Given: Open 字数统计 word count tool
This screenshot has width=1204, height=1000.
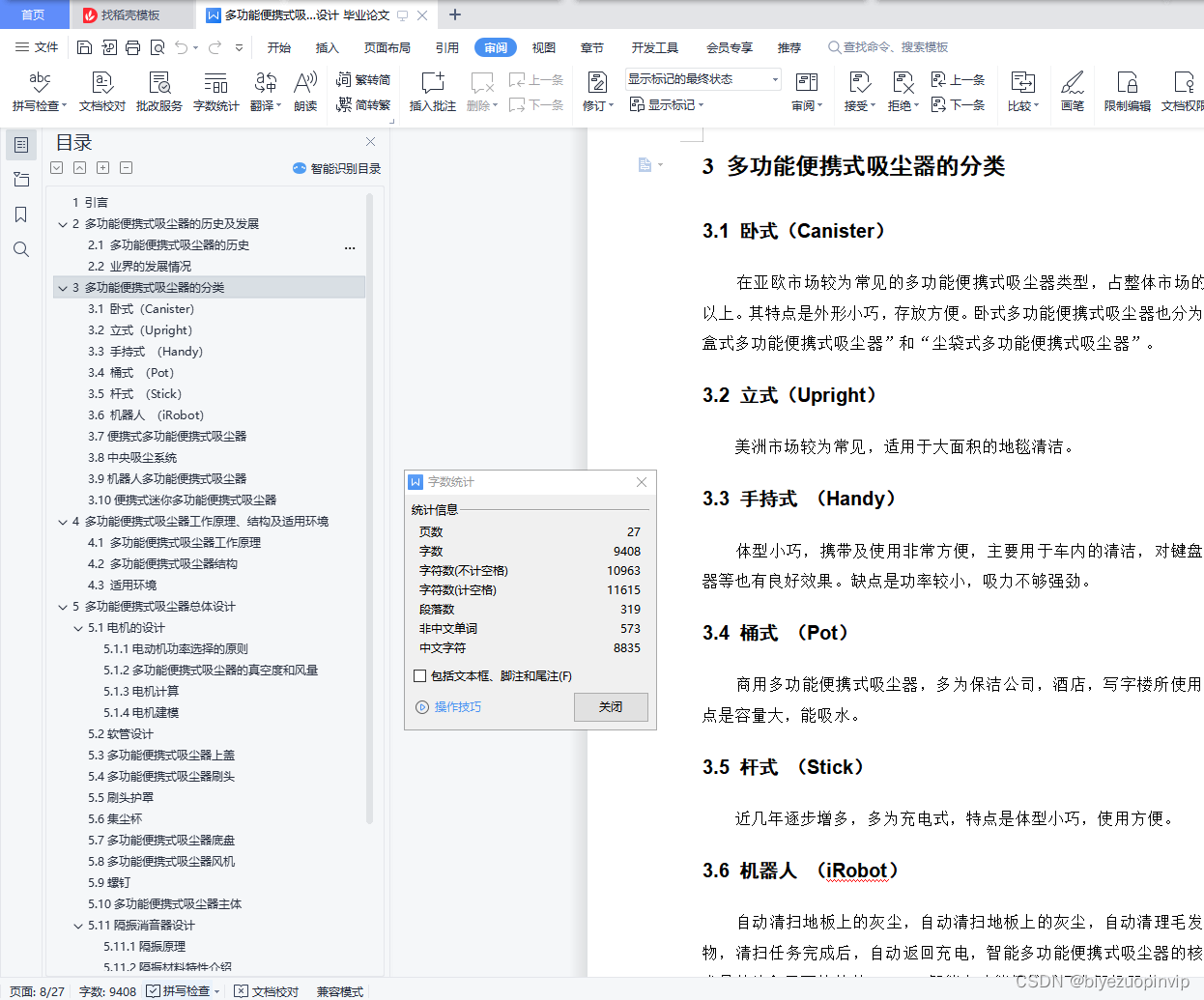Looking at the screenshot, I should 216,92.
